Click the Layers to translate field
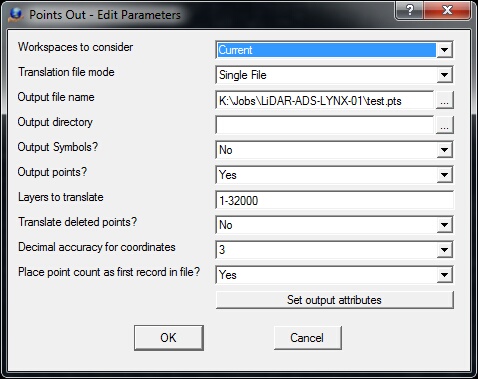This screenshot has height=379, width=478. (334, 200)
